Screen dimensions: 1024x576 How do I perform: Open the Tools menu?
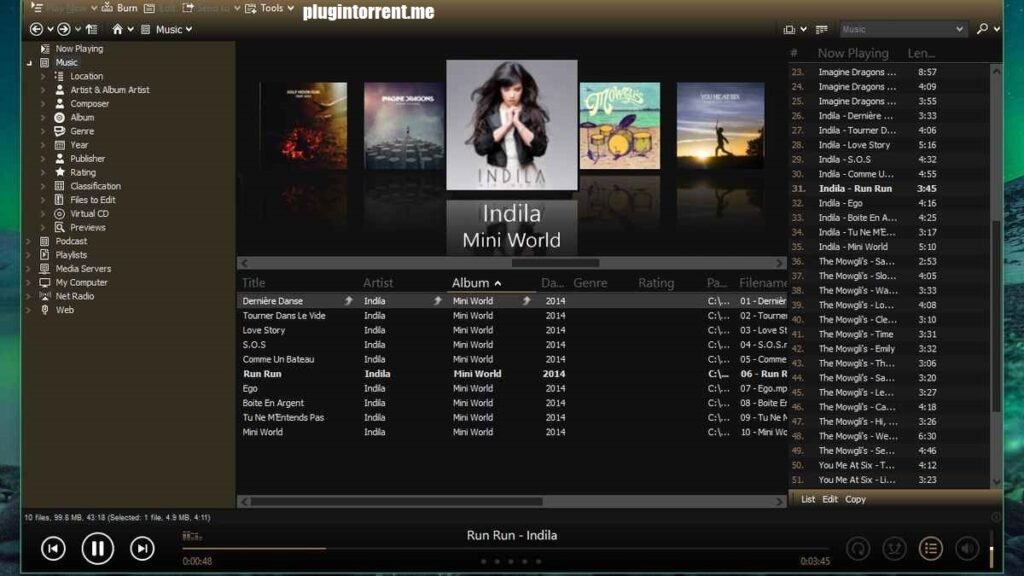tap(270, 8)
